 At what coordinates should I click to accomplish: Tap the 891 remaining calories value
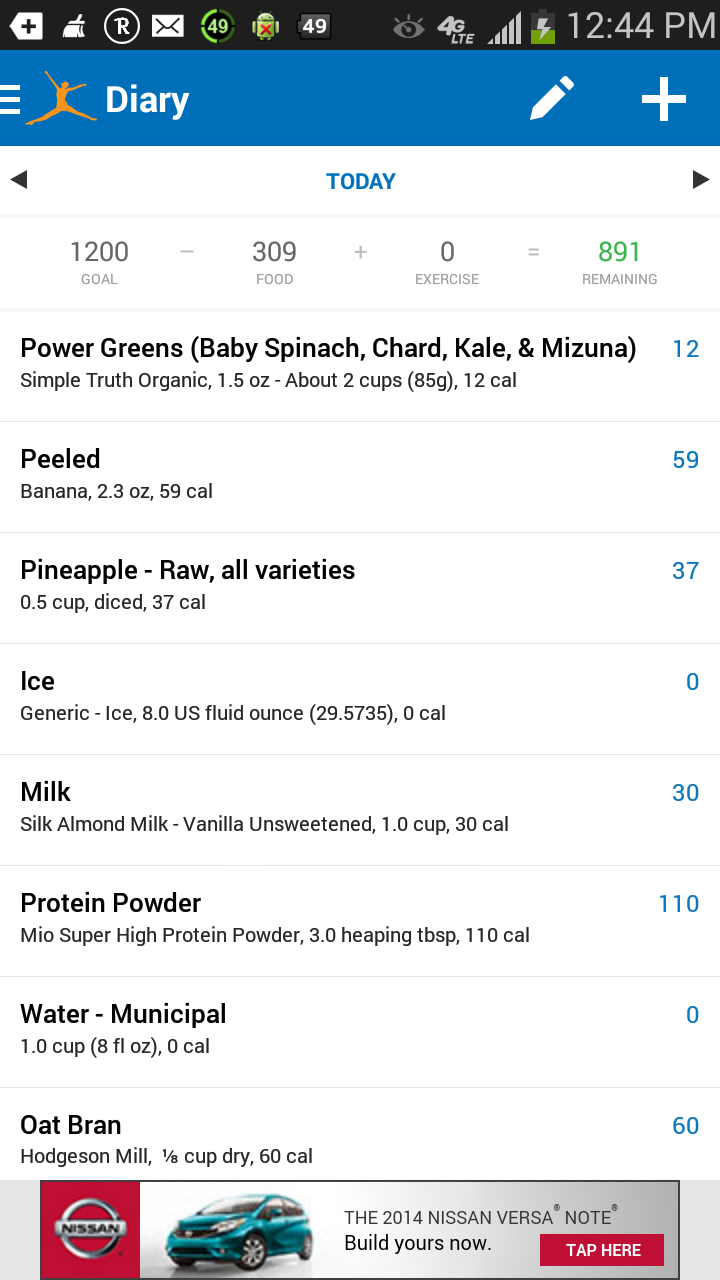pos(619,252)
